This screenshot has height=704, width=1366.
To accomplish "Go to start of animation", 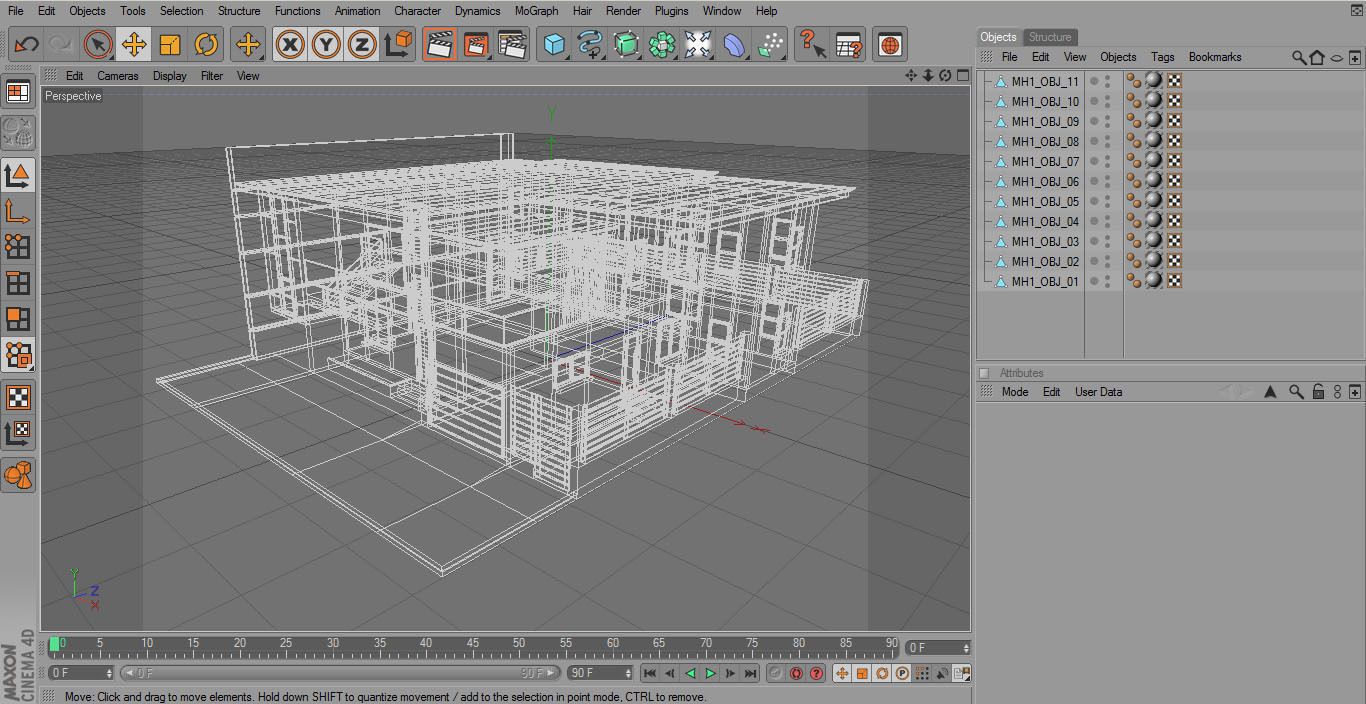I will point(650,673).
